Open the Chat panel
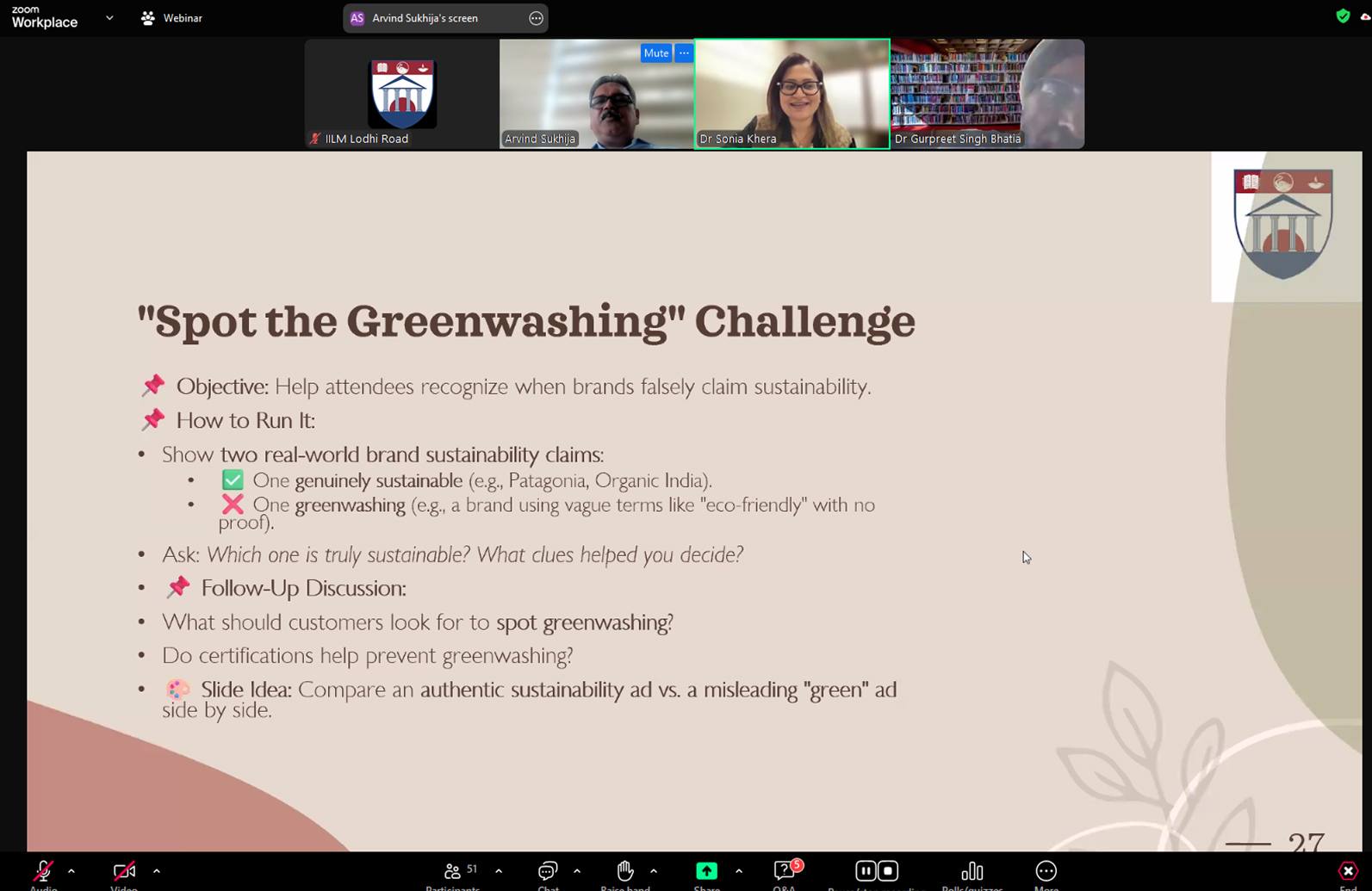The width and height of the screenshot is (1372, 891). 548,871
